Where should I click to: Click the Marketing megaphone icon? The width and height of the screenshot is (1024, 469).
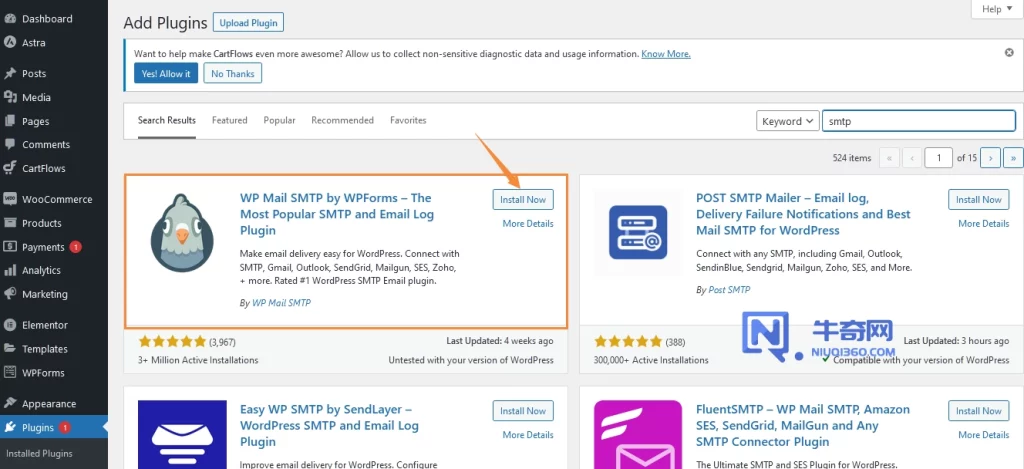pos(10,294)
